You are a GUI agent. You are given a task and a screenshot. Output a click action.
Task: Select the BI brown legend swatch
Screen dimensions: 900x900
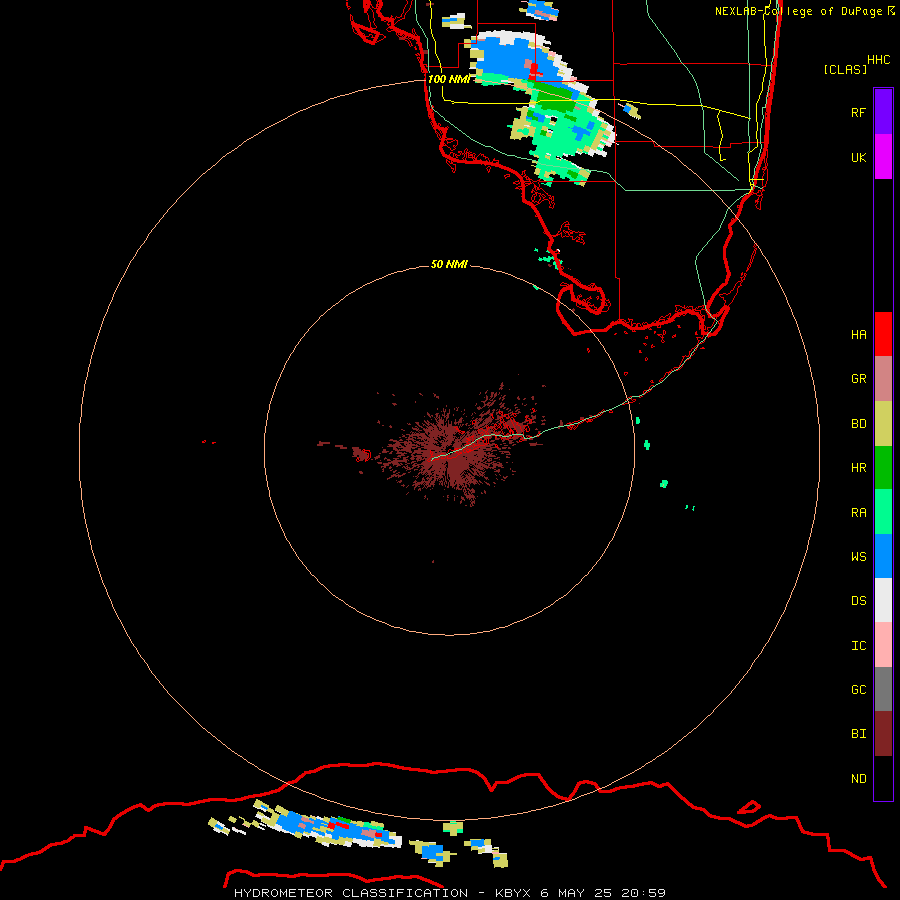(883, 734)
